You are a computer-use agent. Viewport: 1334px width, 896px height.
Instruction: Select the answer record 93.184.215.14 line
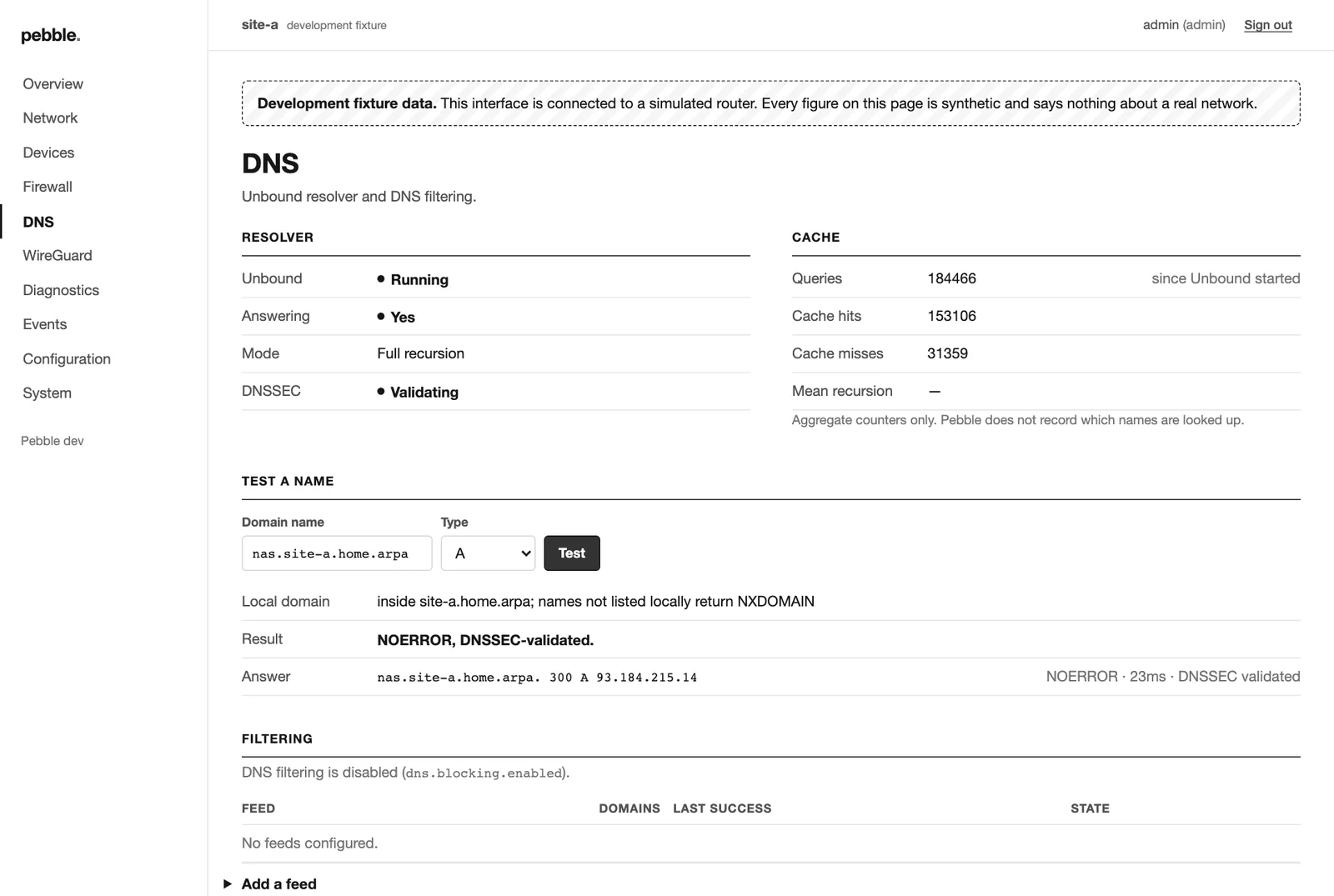(x=537, y=678)
